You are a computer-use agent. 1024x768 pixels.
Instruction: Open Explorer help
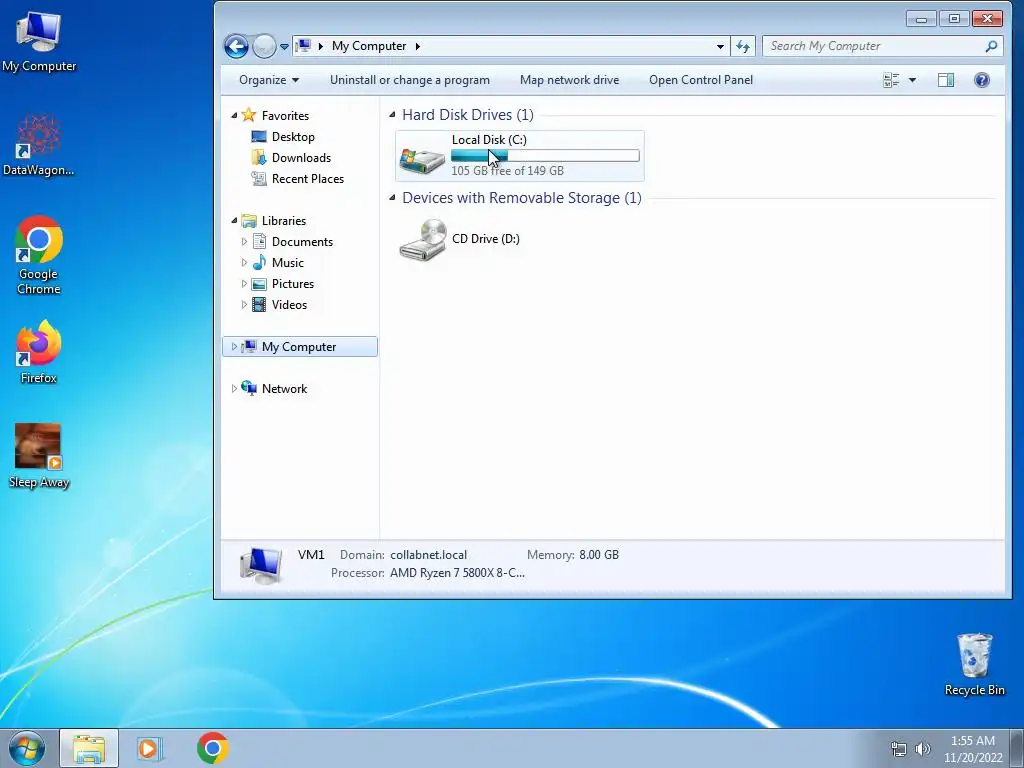tap(982, 80)
